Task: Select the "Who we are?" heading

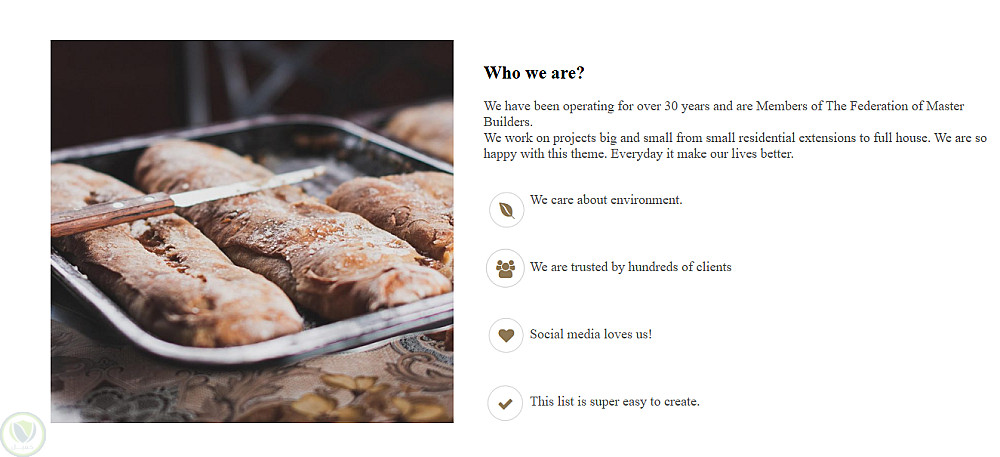Action: pyautogui.click(x=534, y=73)
